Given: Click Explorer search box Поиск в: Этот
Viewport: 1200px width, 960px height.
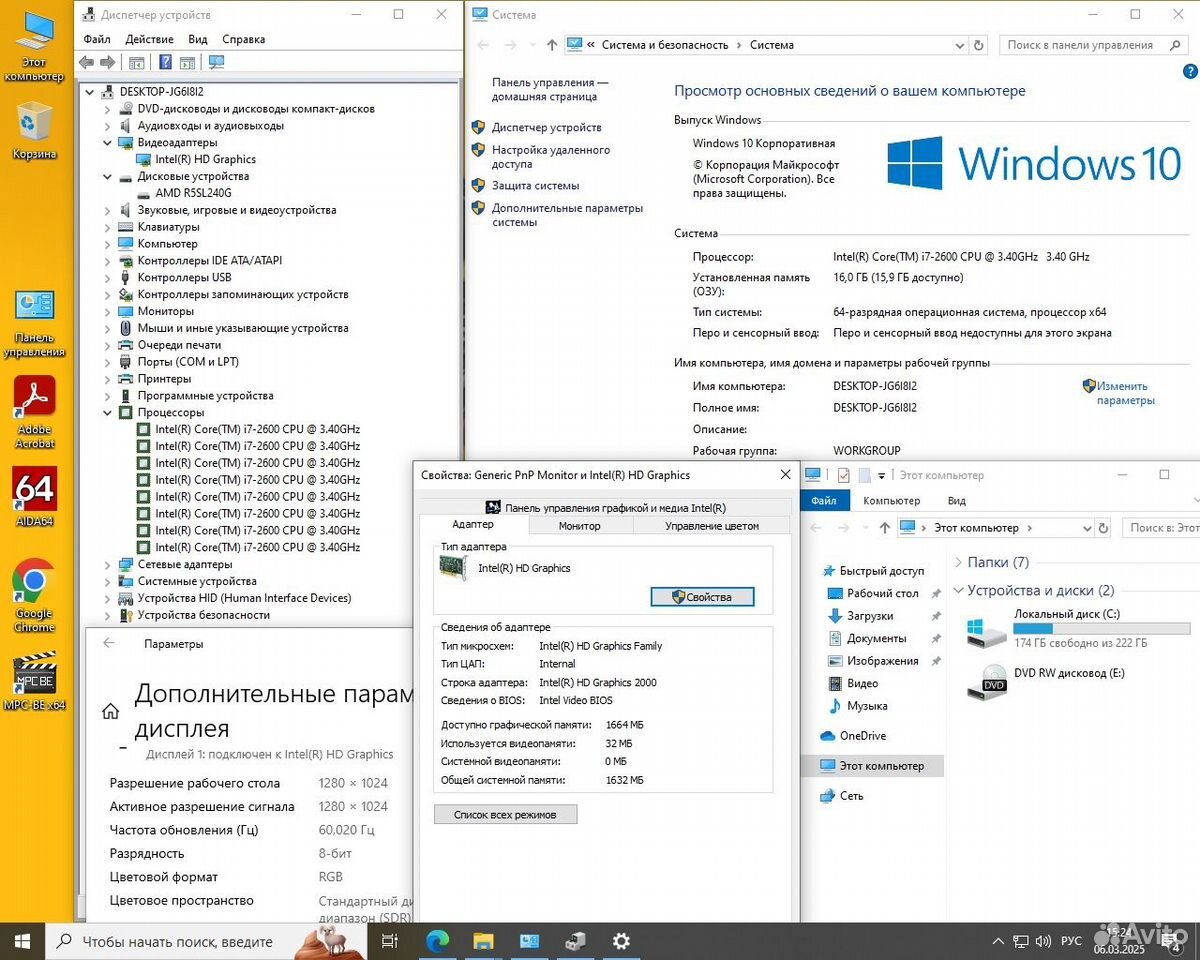Looking at the screenshot, I should tap(1159, 527).
